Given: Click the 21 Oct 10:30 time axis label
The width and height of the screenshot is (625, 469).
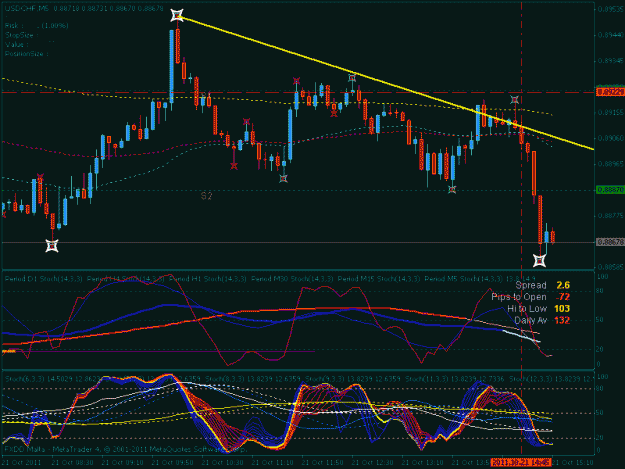Looking at the screenshot, I should point(222,463).
